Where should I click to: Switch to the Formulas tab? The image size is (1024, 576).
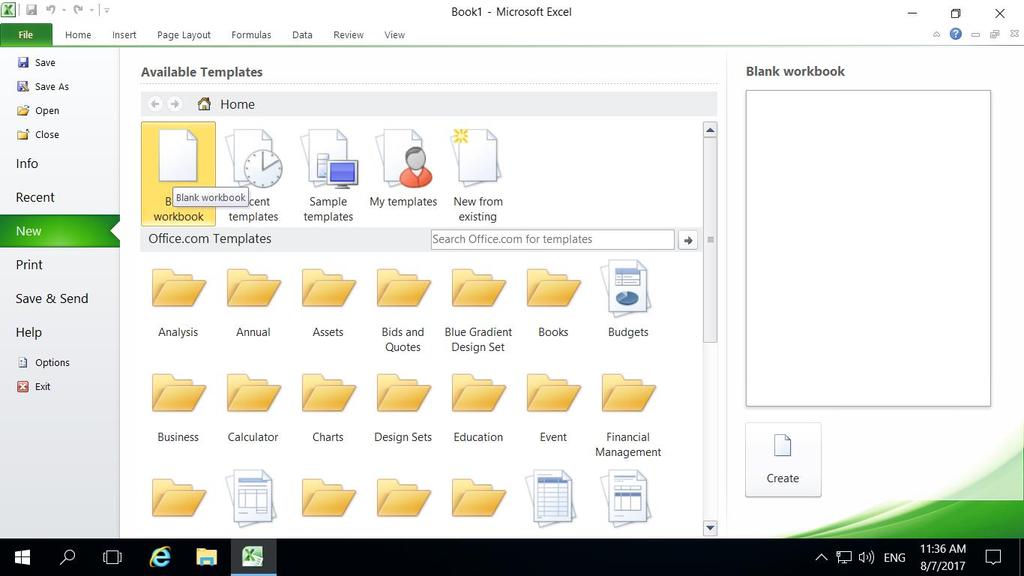[251, 35]
